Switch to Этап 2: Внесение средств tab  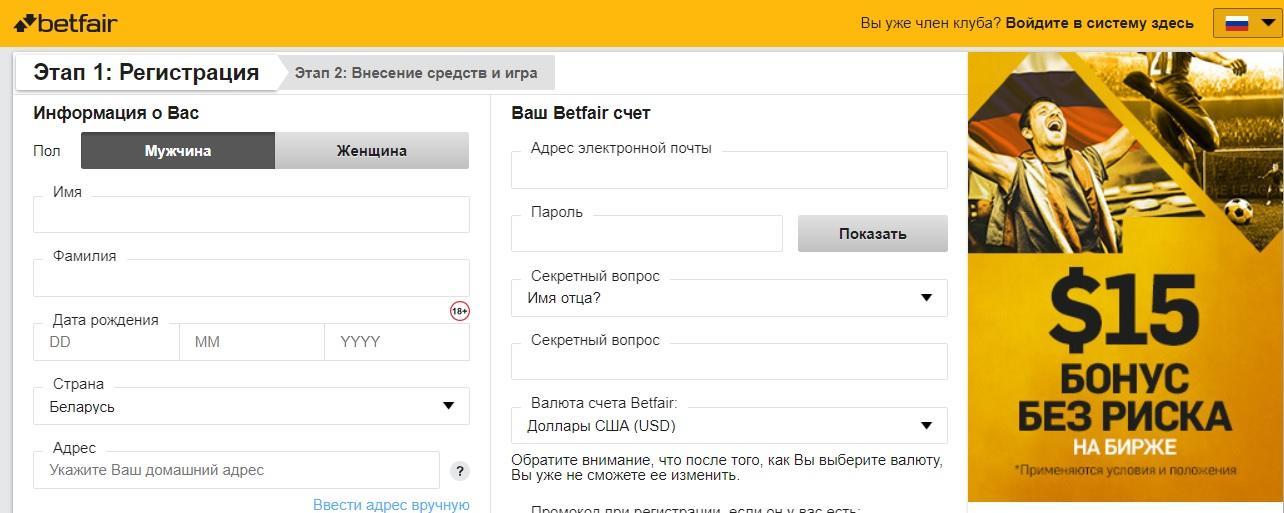click(415, 73)
